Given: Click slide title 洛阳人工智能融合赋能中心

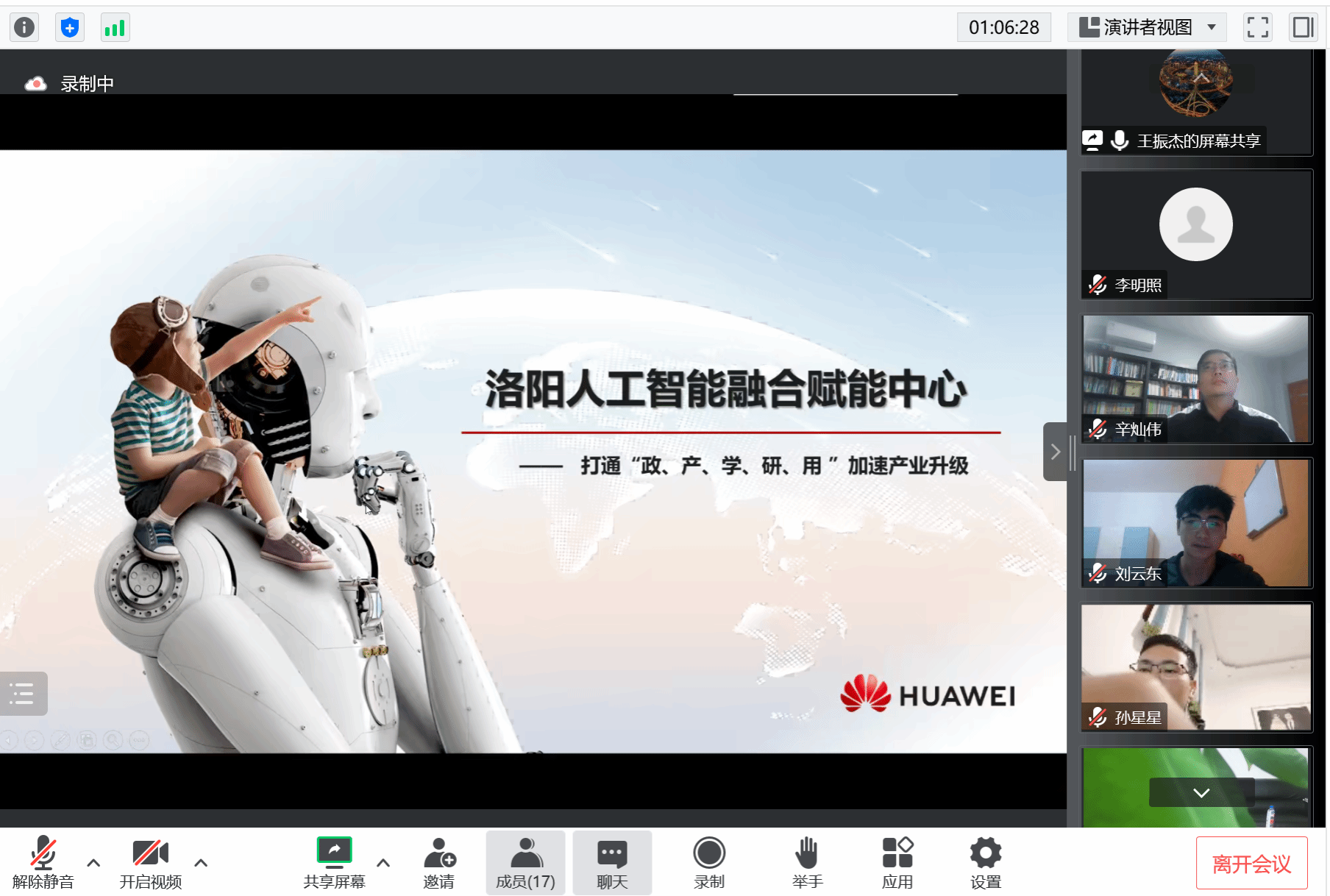Looking at the screenshot, I should 726,388.
